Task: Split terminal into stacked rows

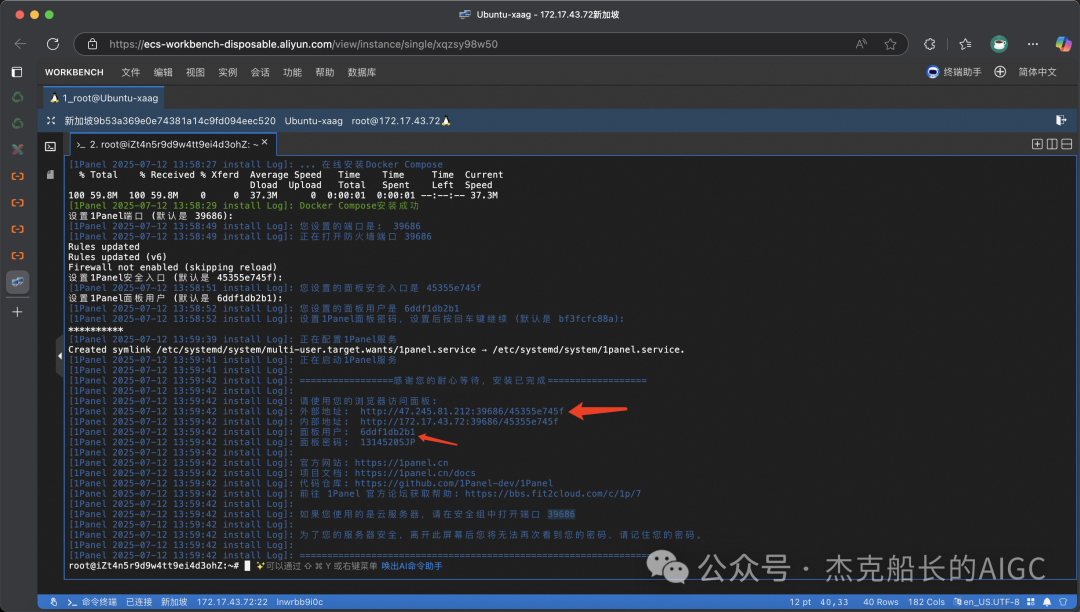Action: [x=1066, y=144]
